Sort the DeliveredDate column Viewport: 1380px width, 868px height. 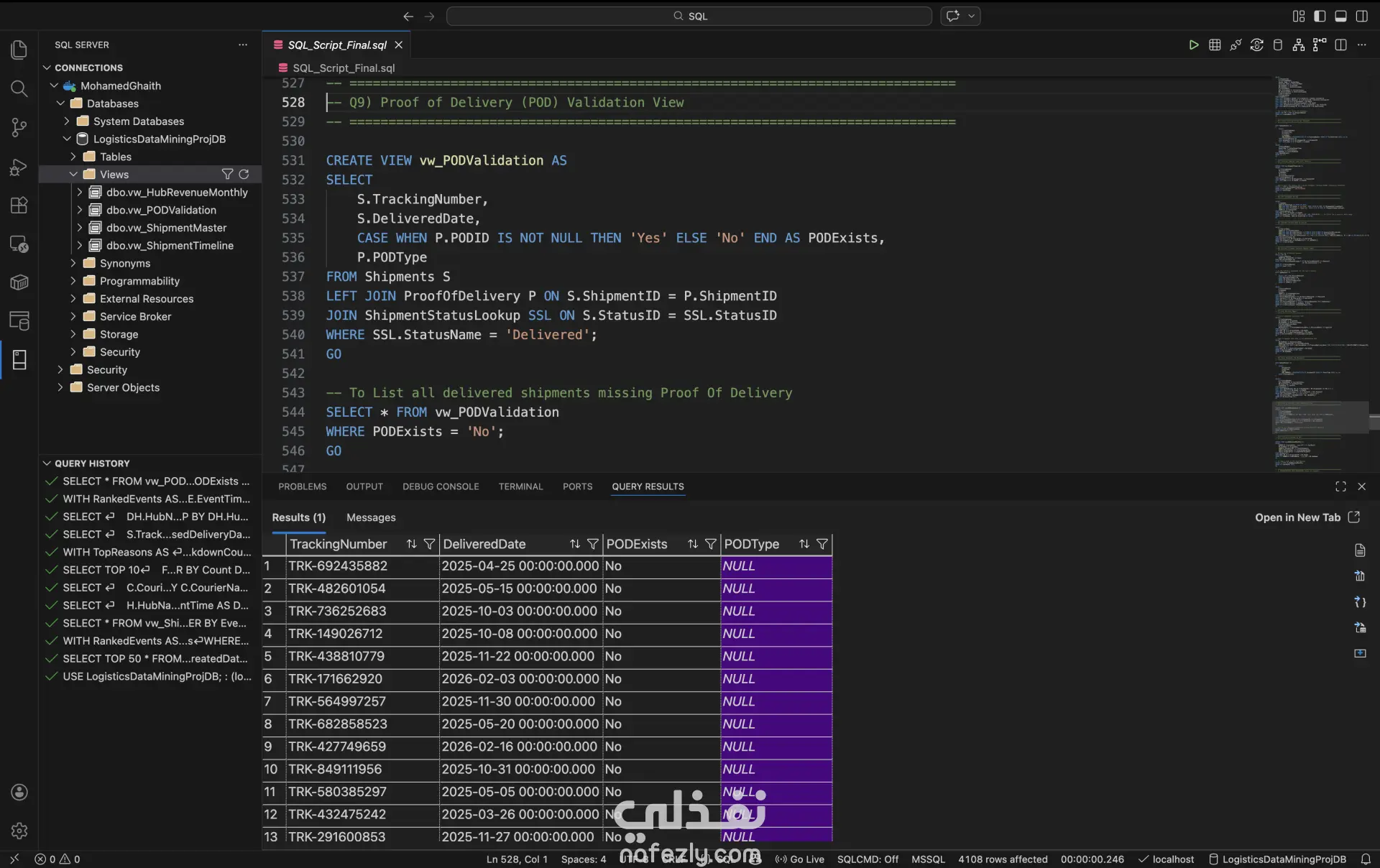pos(575,544)
